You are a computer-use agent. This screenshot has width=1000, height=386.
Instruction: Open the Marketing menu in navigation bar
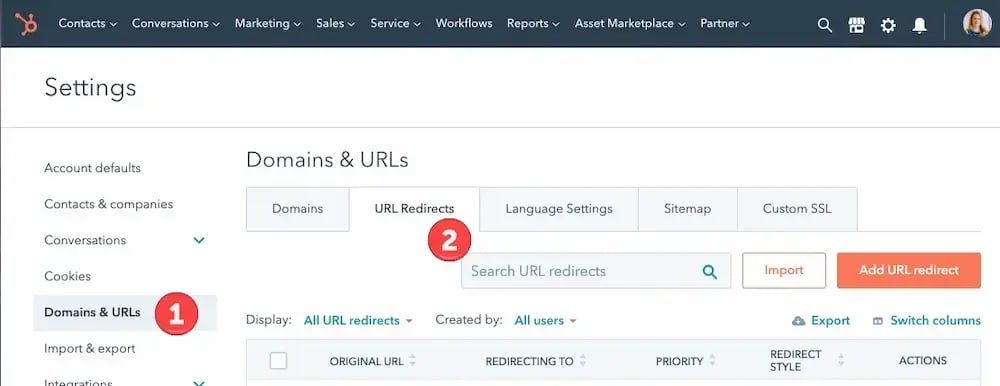pos(267,23)
